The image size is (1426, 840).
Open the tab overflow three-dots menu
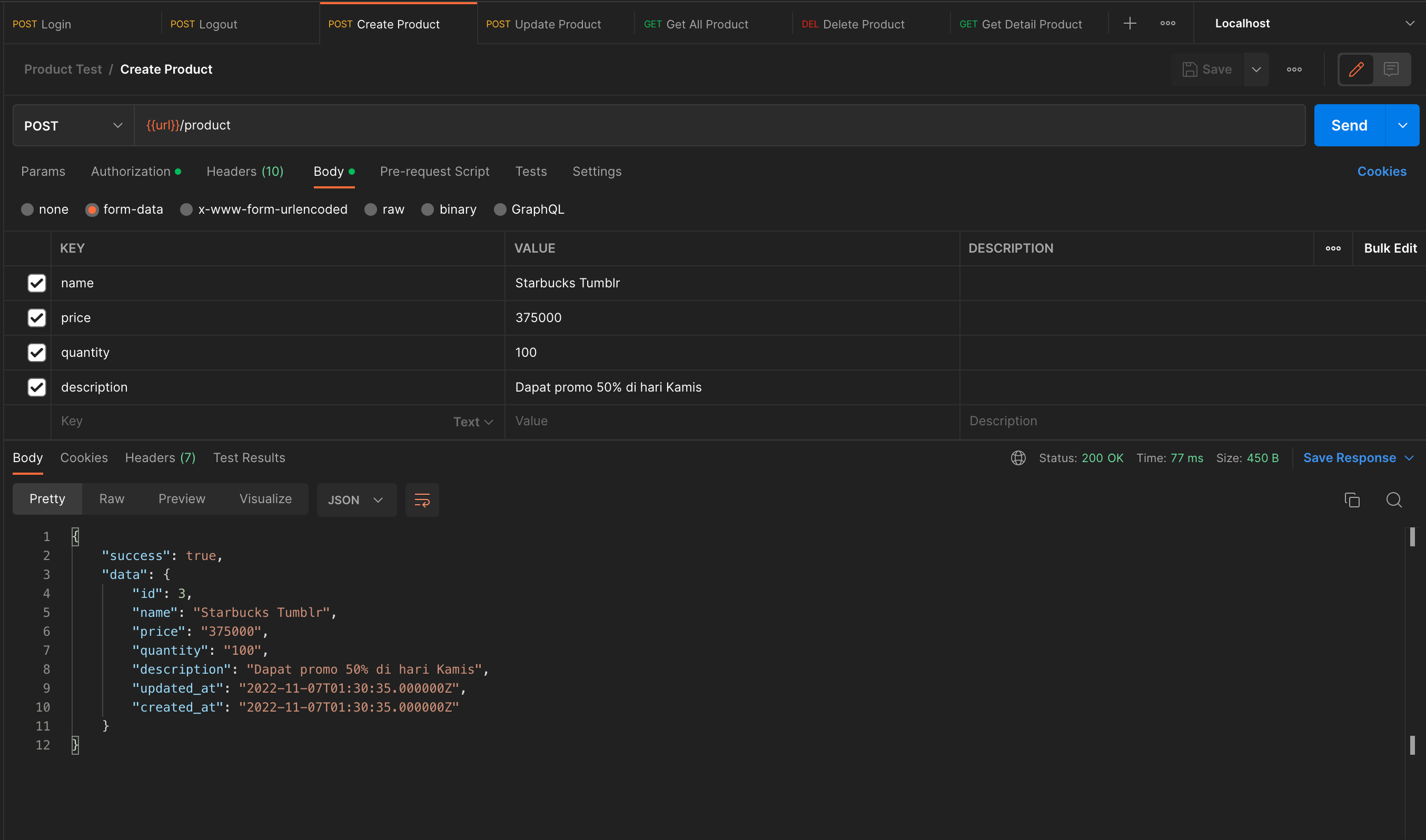[1167, 23]
